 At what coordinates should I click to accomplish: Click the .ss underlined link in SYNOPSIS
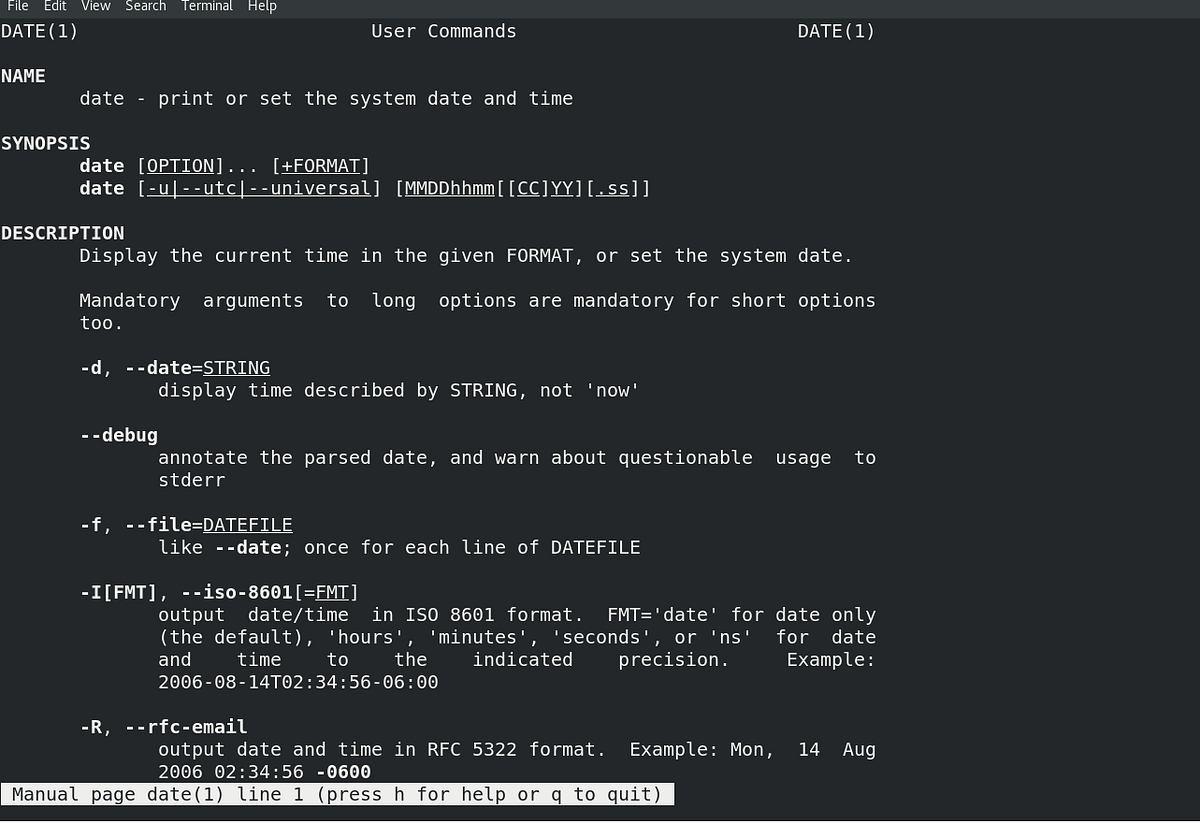click(611, 188)
